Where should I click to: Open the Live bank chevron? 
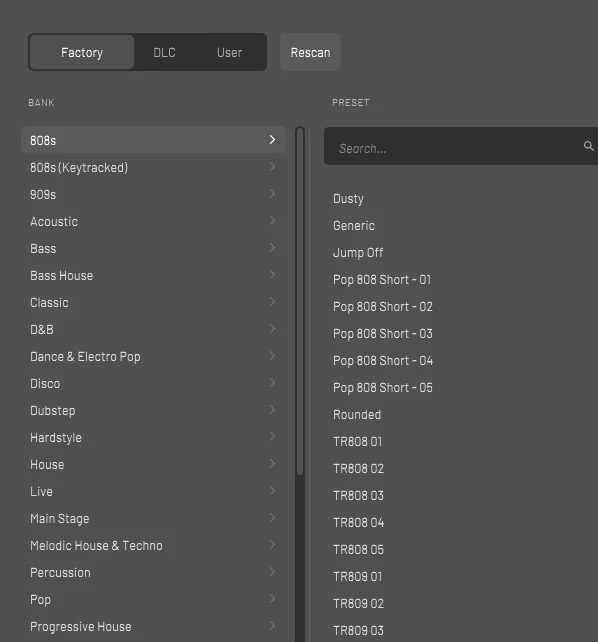(x=273, y=491)
